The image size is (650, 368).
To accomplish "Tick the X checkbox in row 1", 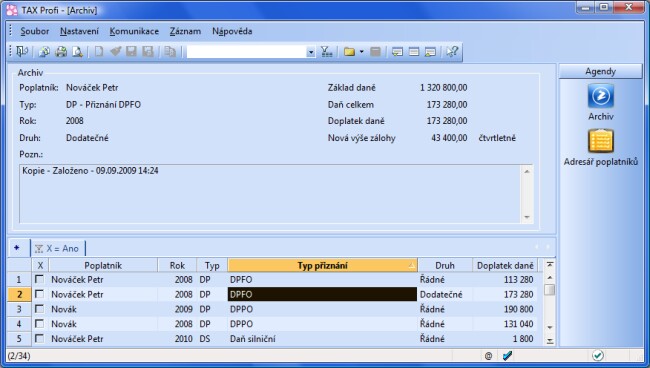I will click(39, 279).
